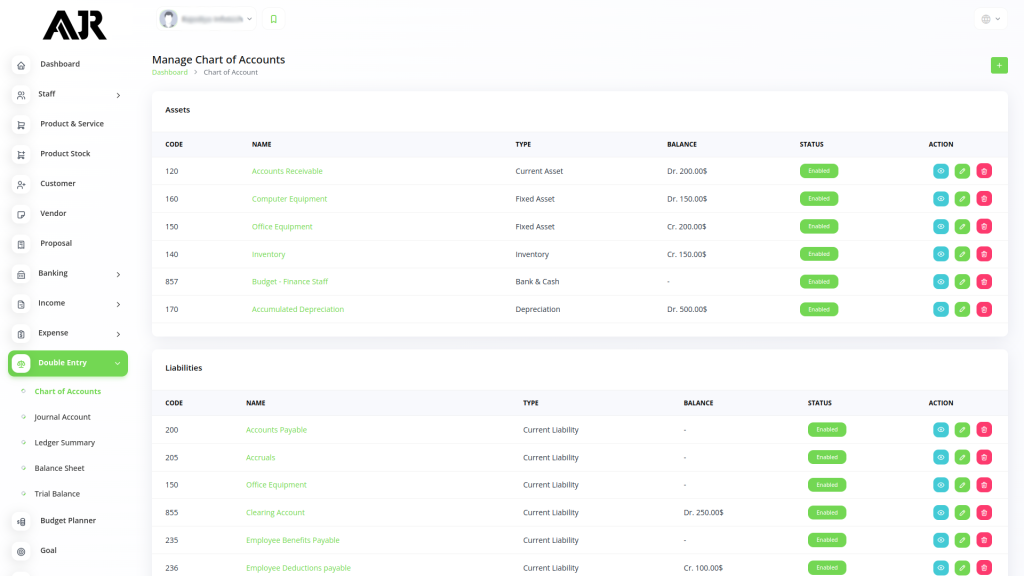
Task: Open Journal Account submenu item
Action: 62,417
